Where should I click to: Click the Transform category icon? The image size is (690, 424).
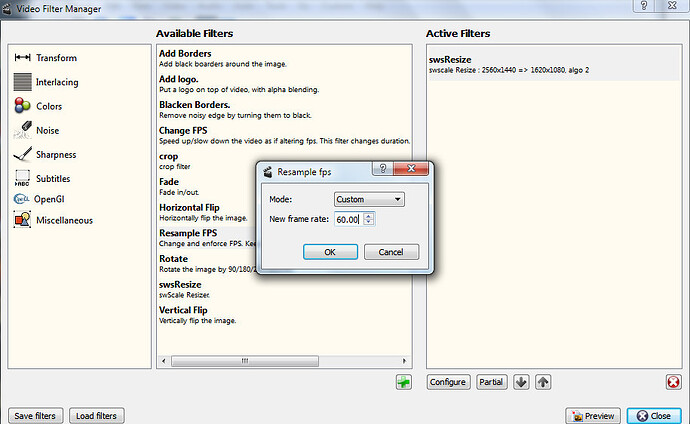pyautogui.click(x=22, y=57)
